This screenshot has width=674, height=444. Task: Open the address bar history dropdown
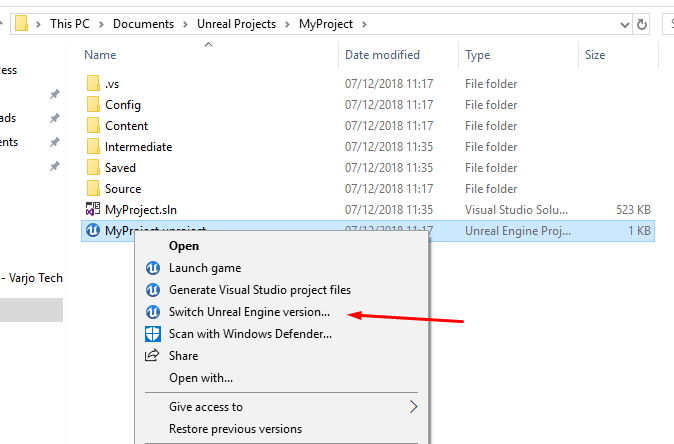pos(625,25)
